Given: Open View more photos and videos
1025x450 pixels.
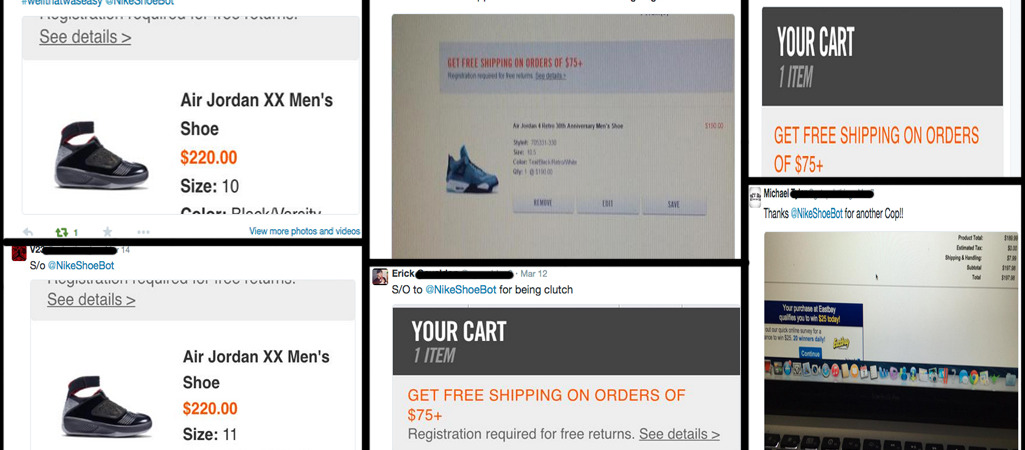Looking at the screenshot, I should pyautogui.click(x=304, y=231).
